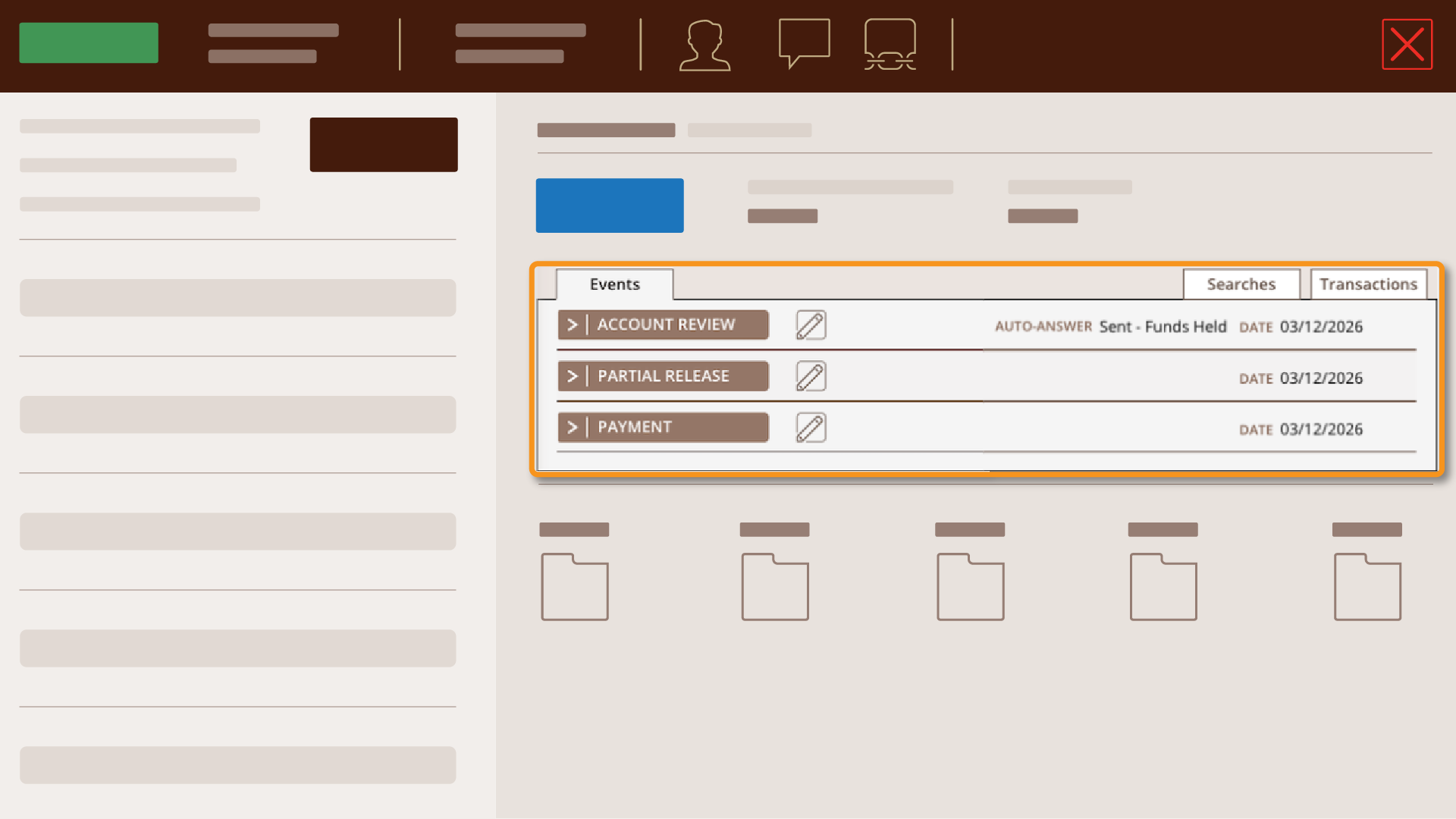The width and height of the screenshot is (1456, 819).
Task: Edit the Payment event pencil icon
Action: [x=811, y=428]
